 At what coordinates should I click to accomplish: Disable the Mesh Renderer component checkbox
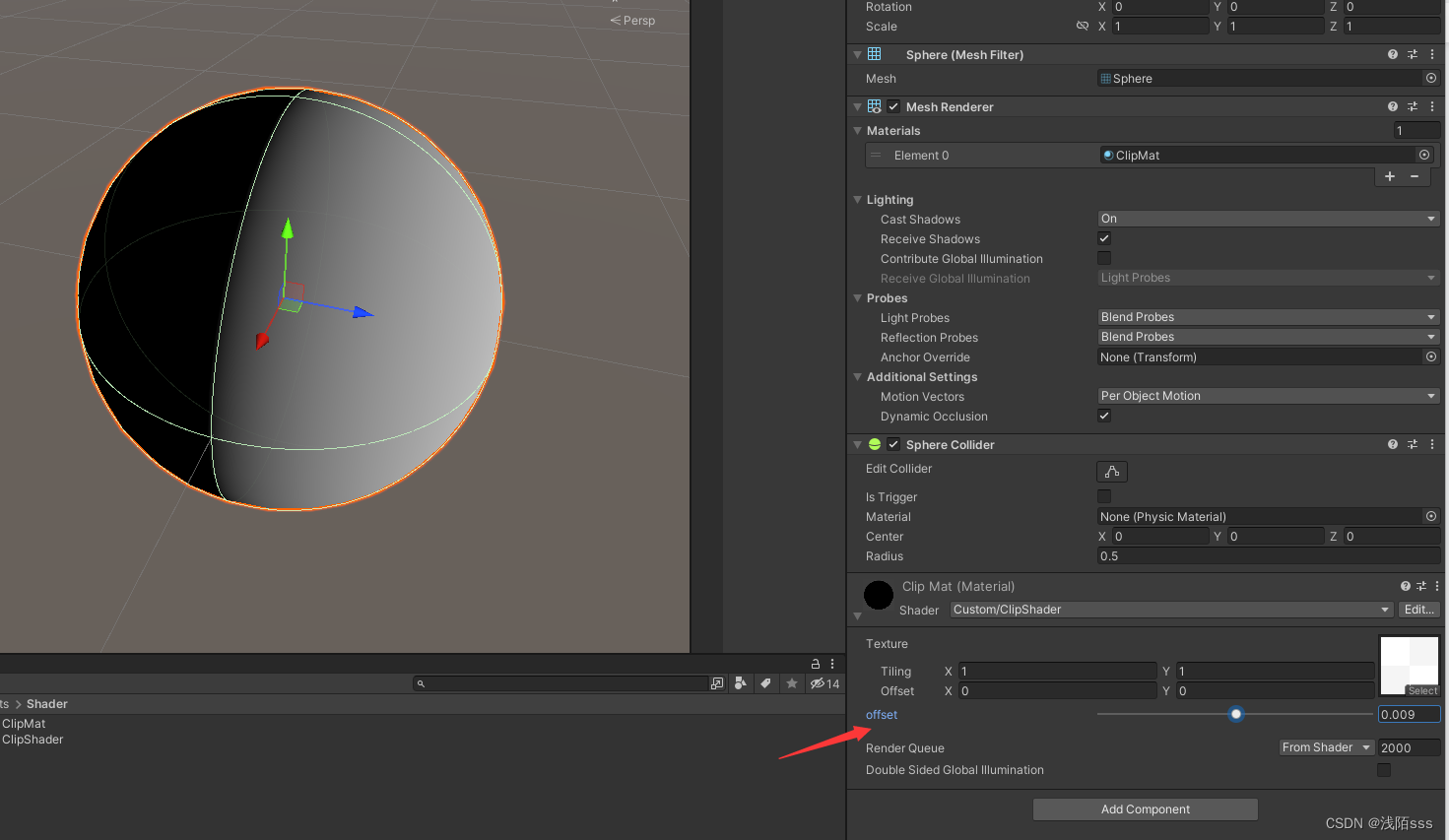tap(891, 105)
